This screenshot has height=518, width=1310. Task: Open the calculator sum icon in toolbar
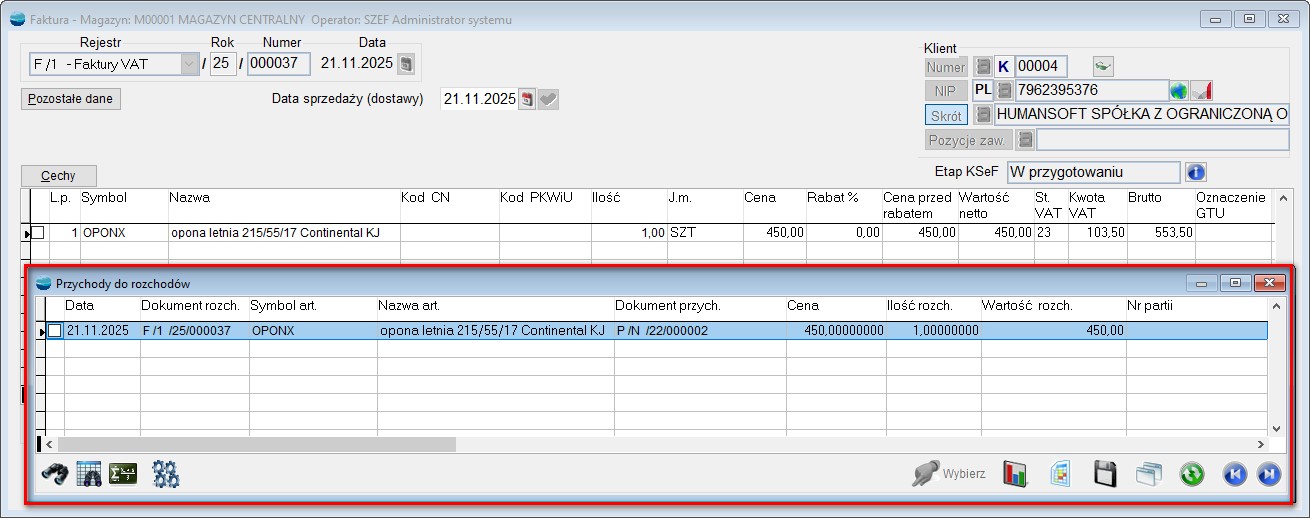pos(123,474)
